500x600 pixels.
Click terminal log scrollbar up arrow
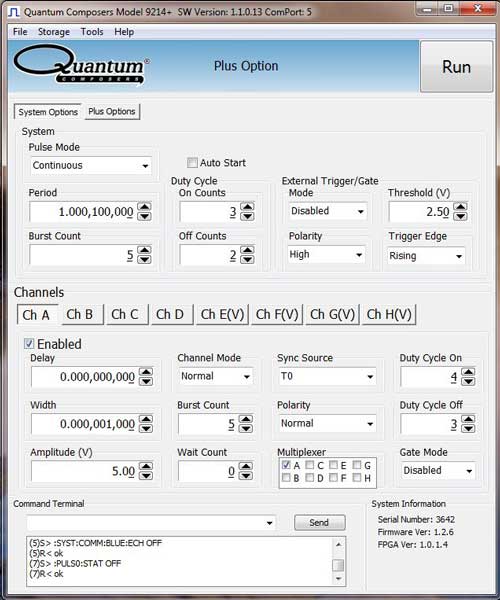point(338,543)
